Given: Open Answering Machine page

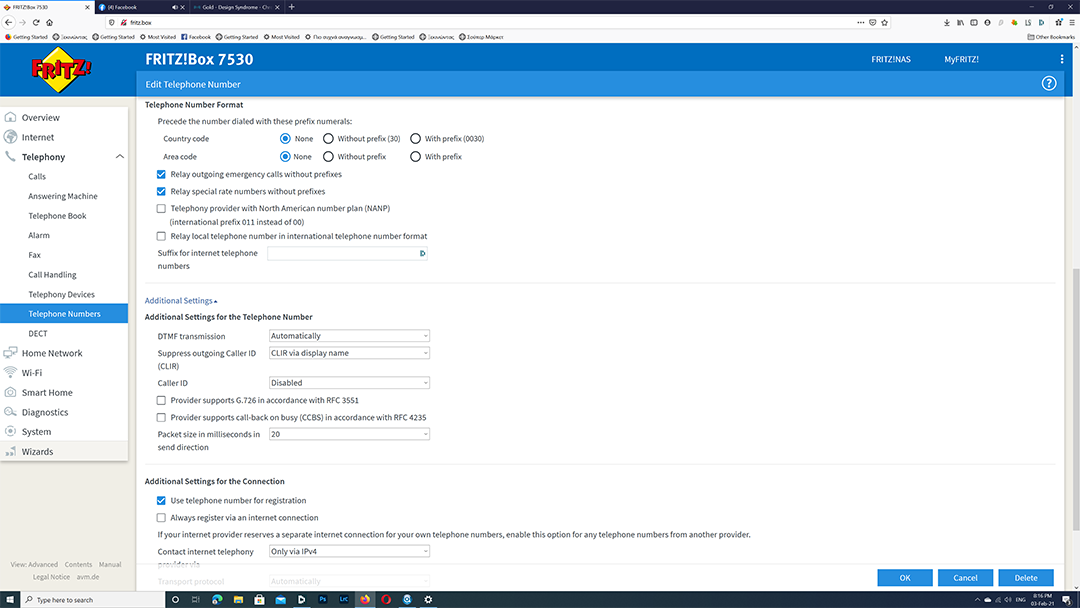Looking at the screenshot, I should (63, 196).
